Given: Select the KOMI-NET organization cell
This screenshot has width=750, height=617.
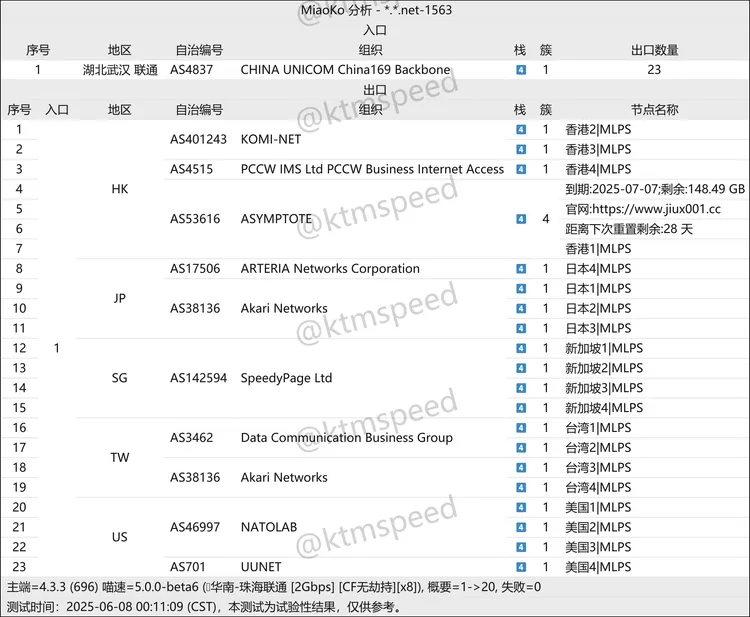Looking at the screenshot, I should [270, 139].
